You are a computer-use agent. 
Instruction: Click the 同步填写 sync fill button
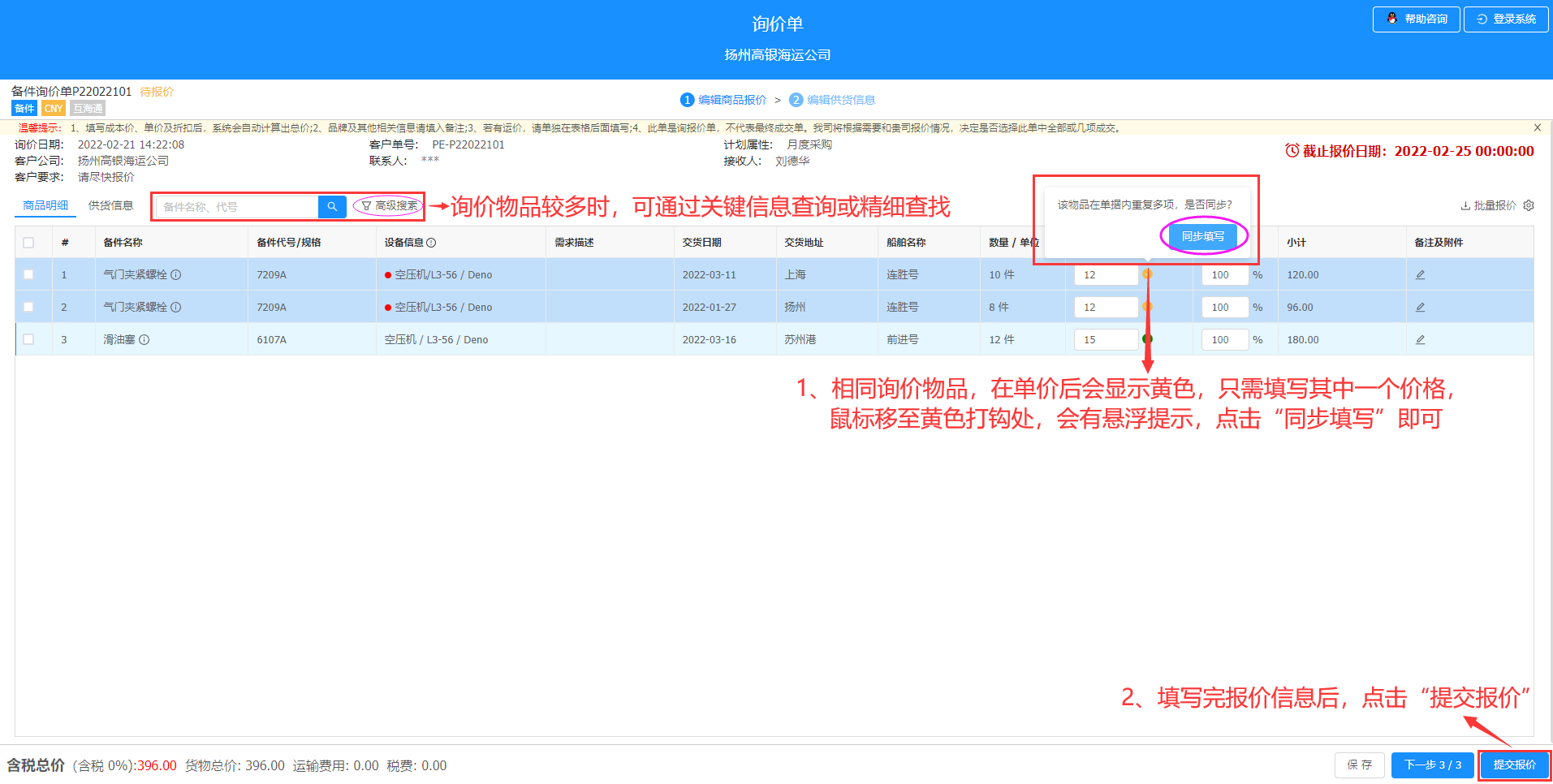pyautogui.click(x=1203, y=236)
